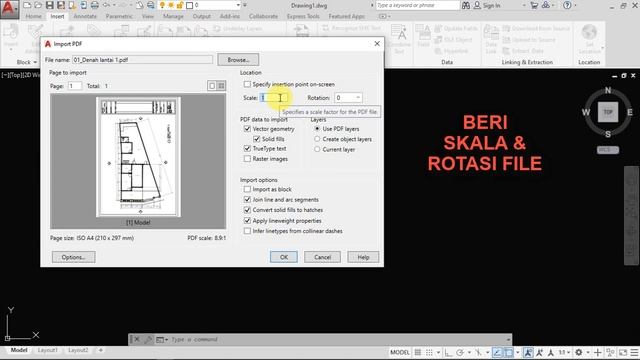Open workspace switching gear icon in the status bar
This screenshot has width=640, height=360.
pos(578,352)
